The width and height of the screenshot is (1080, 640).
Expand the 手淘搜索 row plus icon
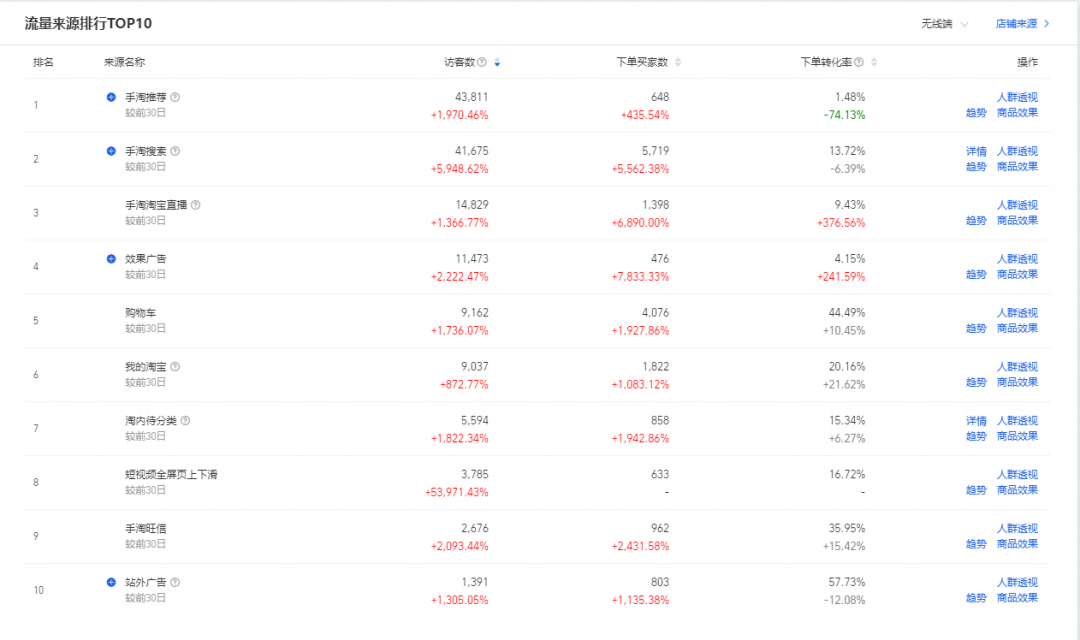point(111,151)
